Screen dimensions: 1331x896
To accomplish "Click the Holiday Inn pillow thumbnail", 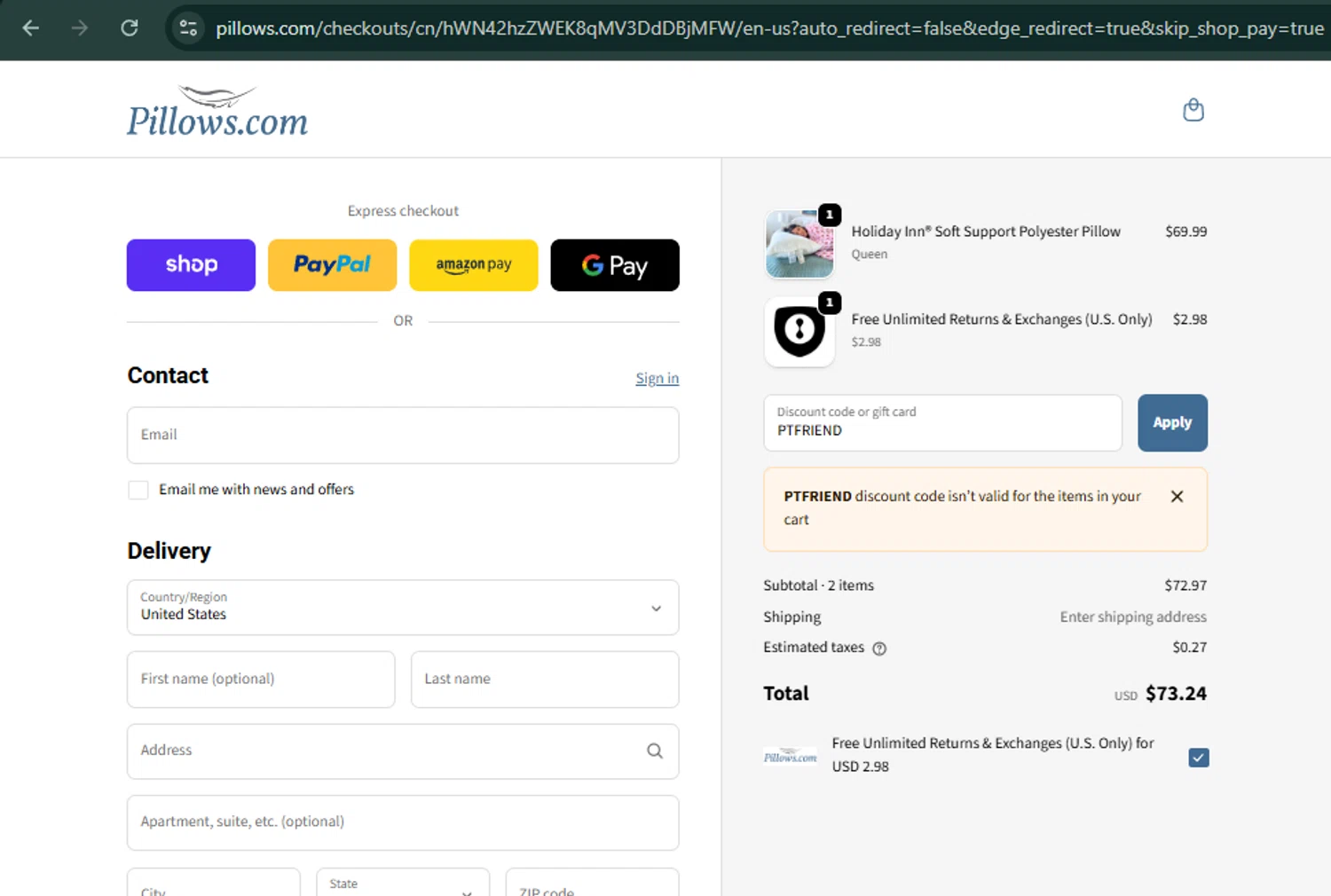I will (x=799, y=244).
